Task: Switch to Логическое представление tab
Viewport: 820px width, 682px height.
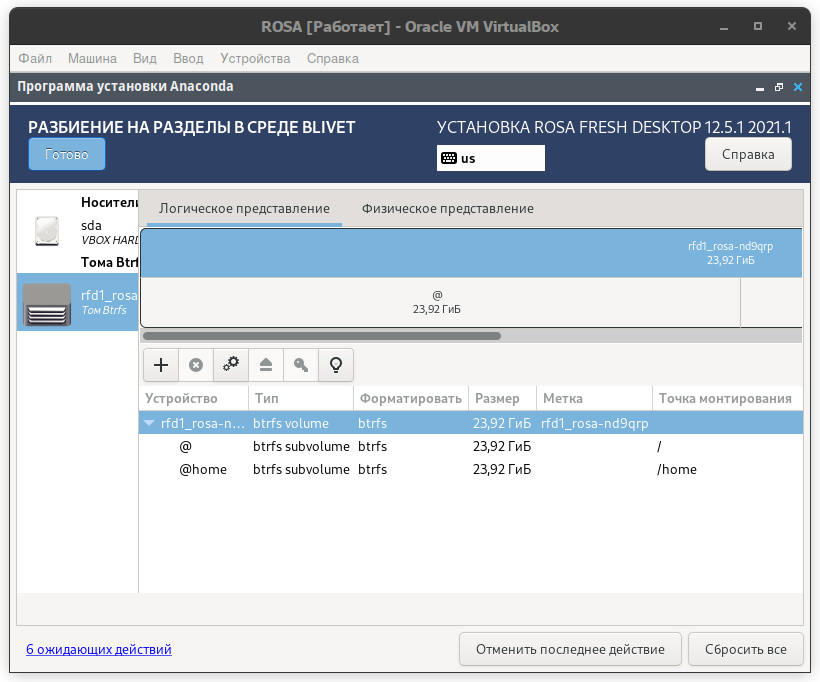Action: click(244, 208)
